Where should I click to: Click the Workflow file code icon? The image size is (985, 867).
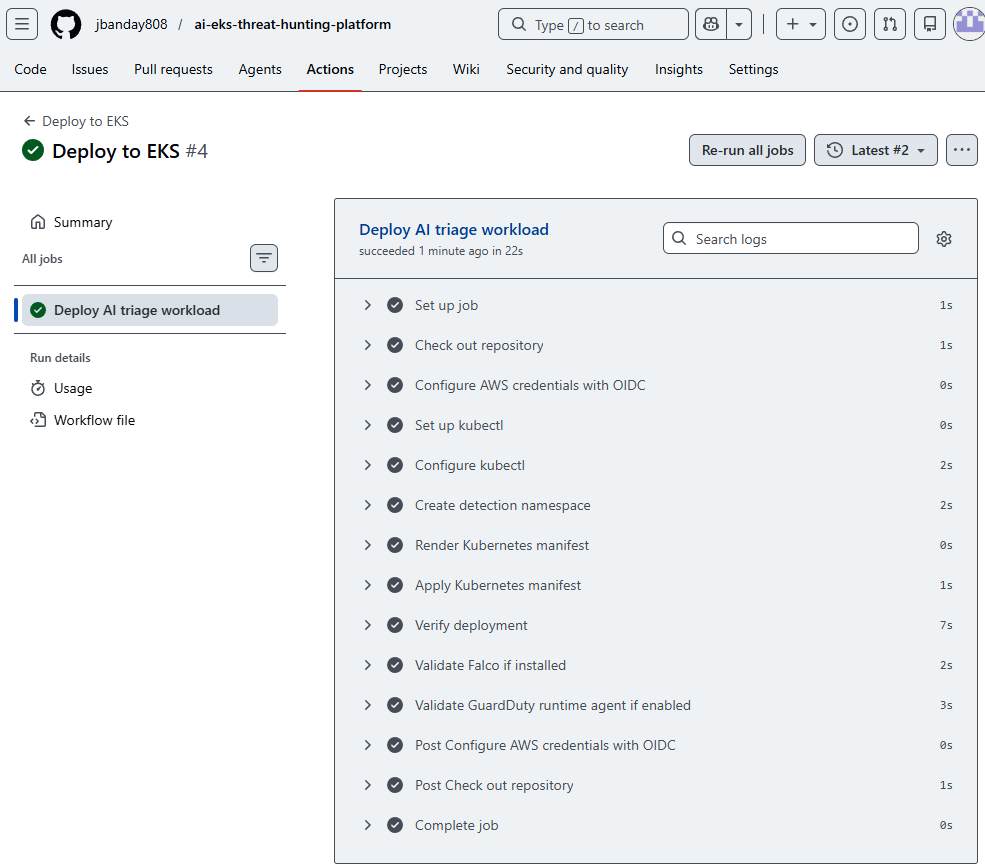pyautogui.click(x=38, y=420)
